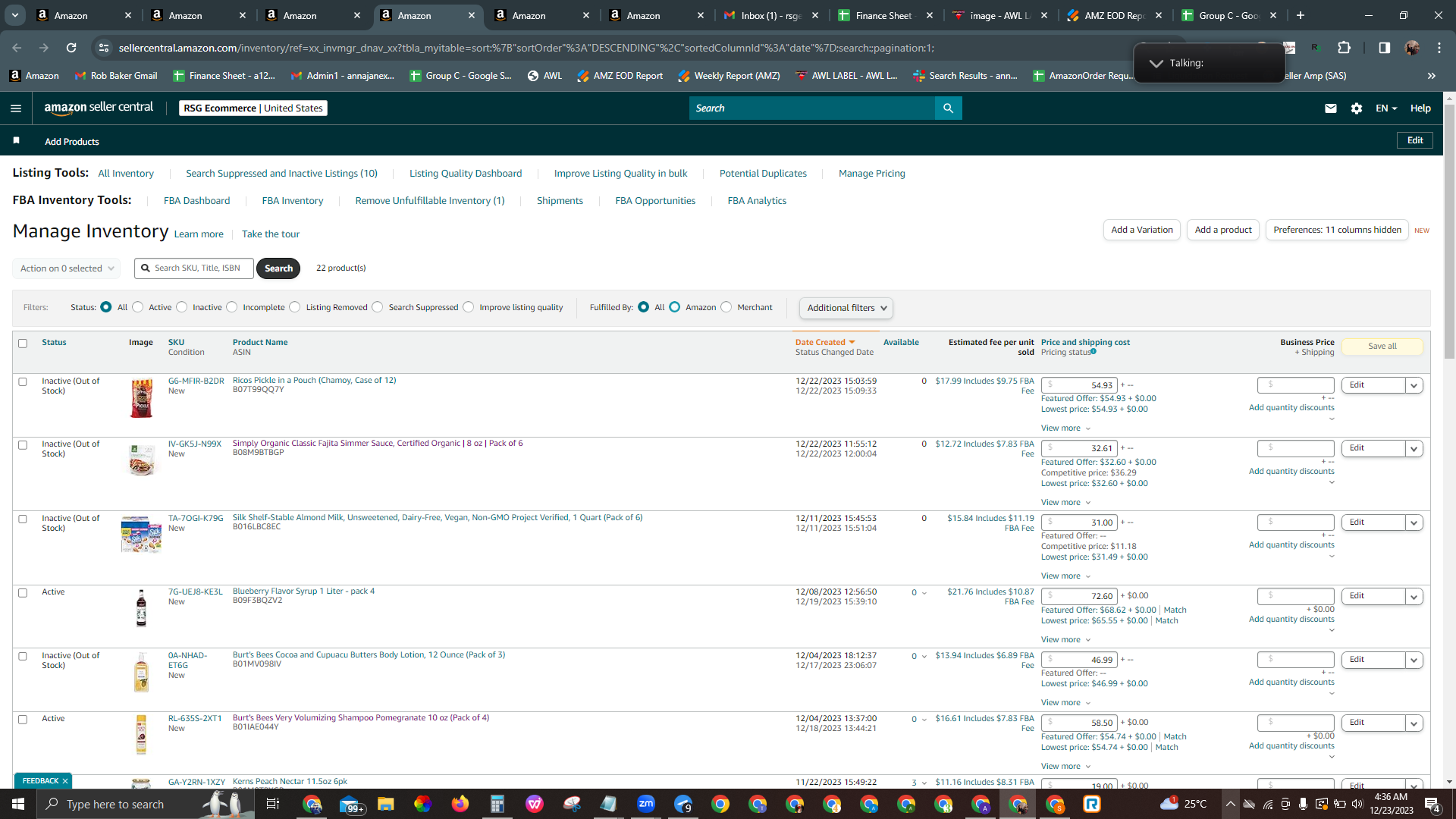Screen dimensions: 1456x819
Task: Switch to the AMZ EOD Report browser tab
Action: click(x=1113, y=15)
